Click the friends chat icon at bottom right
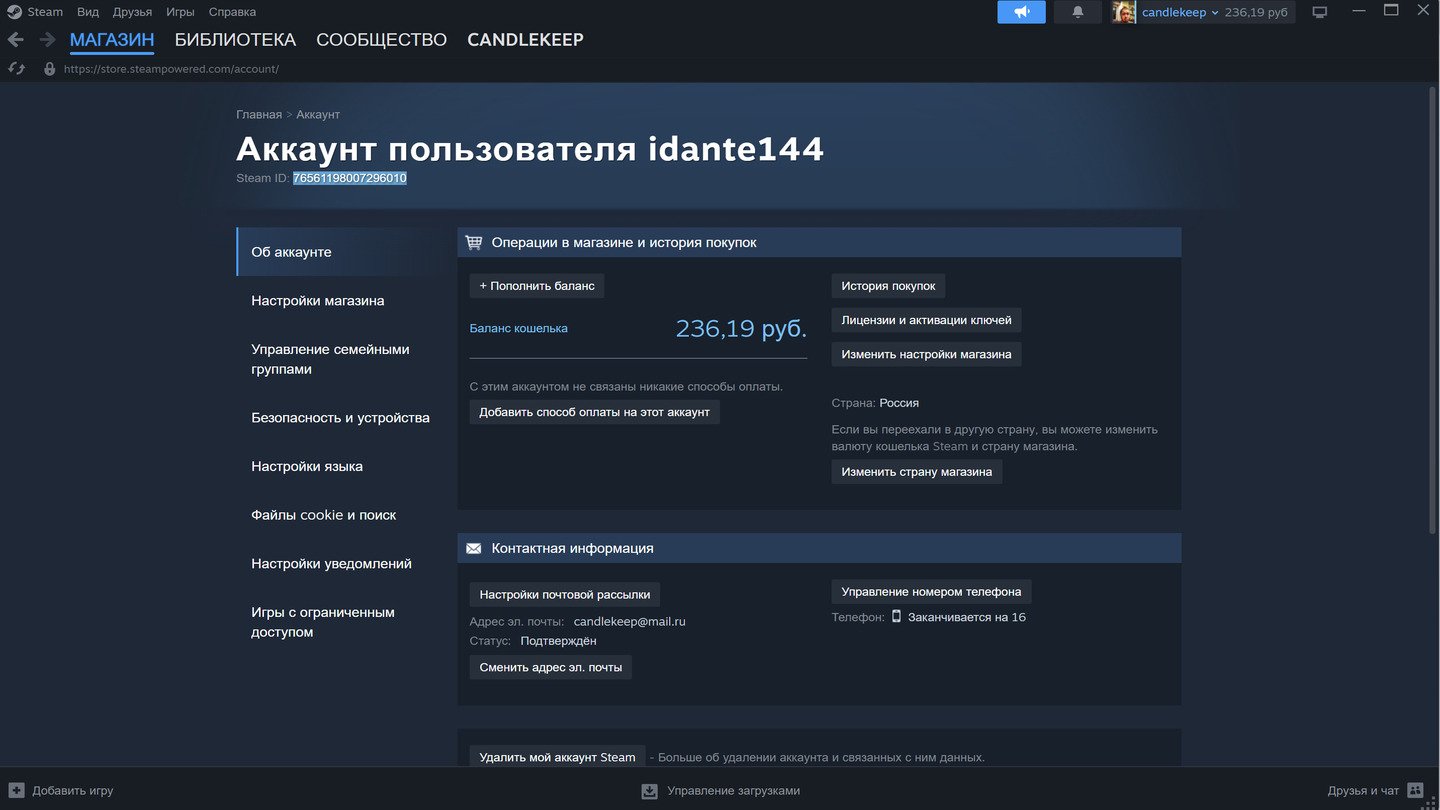This screenshot has width=1440, height=810. (1415, 790)
